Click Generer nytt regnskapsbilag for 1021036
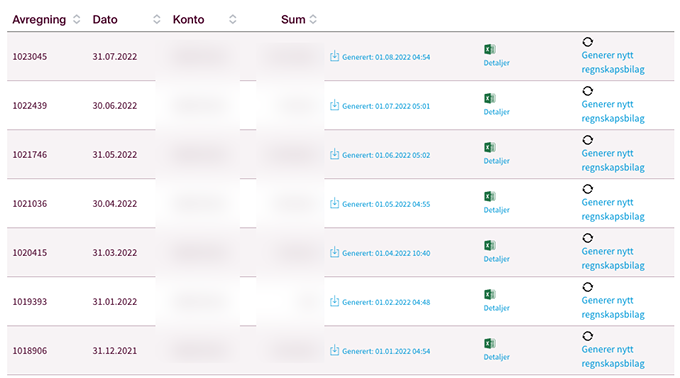Screen dimensions: 680x378 (613, 209)
